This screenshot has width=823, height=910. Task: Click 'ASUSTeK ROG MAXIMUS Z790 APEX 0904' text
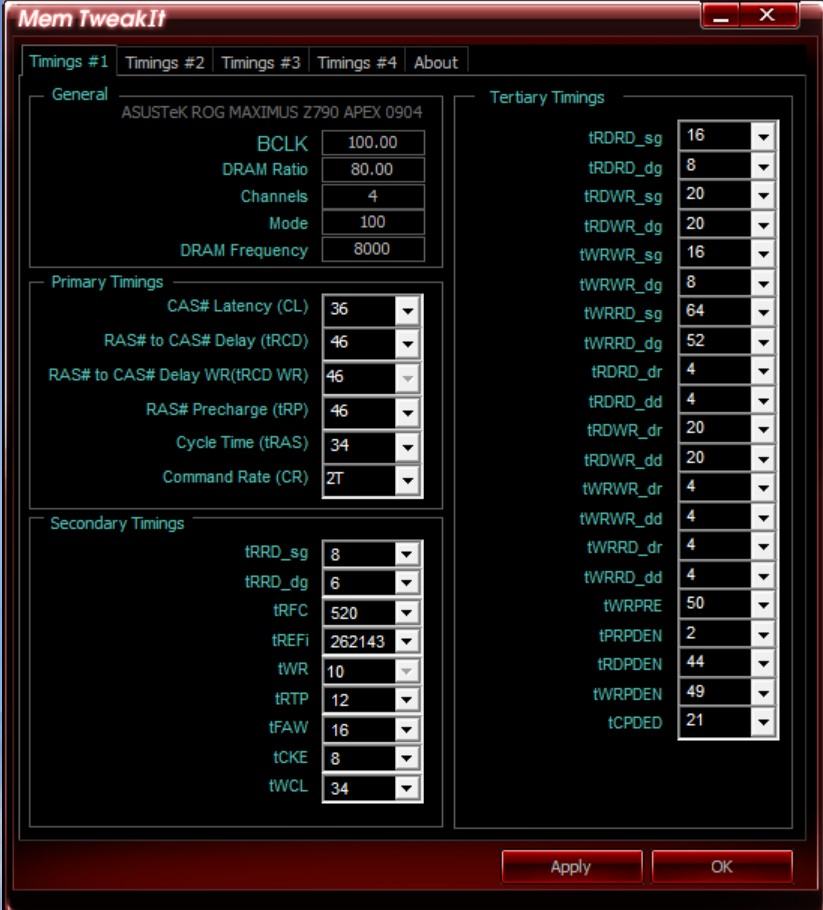(272, 112)
